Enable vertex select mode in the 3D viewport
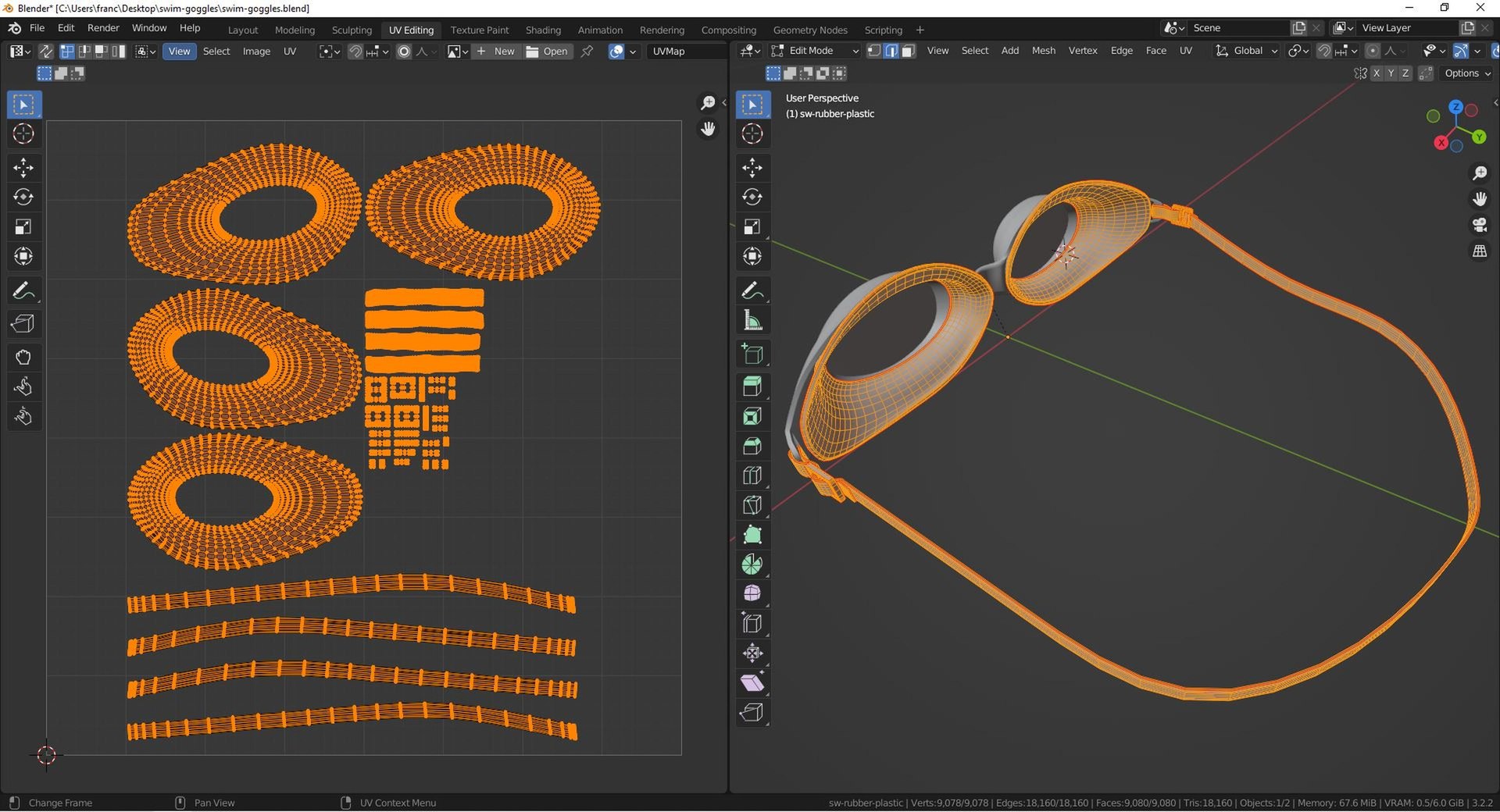1500x812 pixels. 874,51
